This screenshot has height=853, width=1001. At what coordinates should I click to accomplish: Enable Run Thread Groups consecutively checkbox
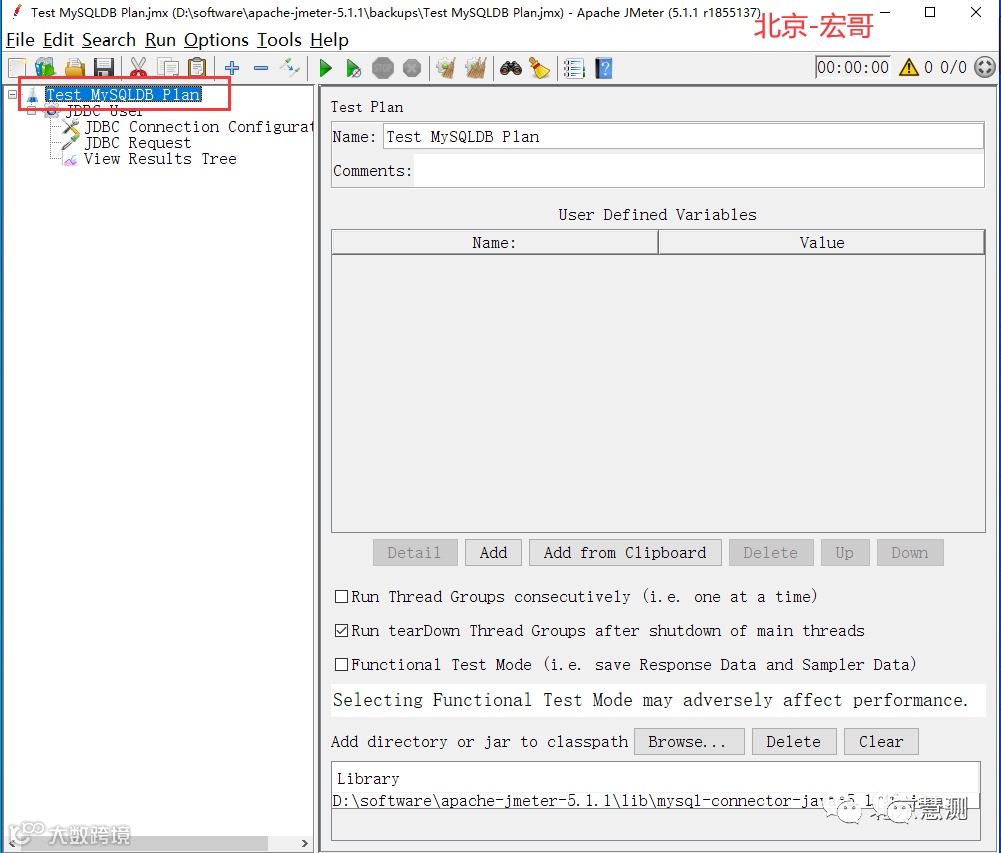[342, 596]
